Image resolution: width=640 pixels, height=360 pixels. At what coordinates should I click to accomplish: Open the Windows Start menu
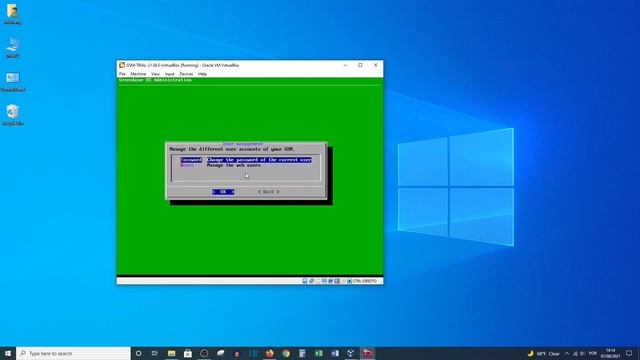(8, 353)
